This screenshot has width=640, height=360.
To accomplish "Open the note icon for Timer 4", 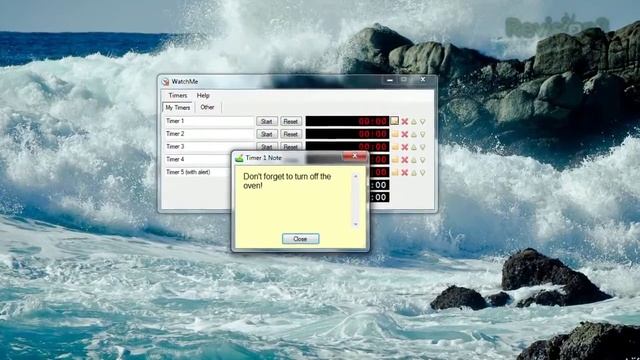I will [x=395, y=160].
